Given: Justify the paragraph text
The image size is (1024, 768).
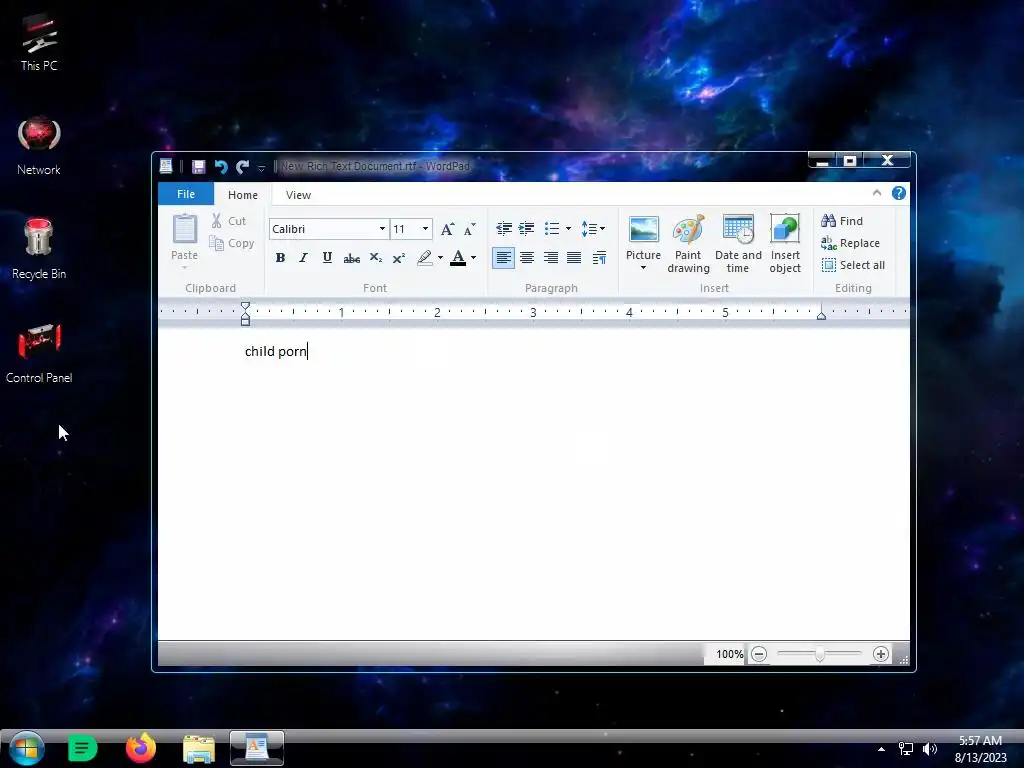Looking at the screenshot, I should [574, 258].
